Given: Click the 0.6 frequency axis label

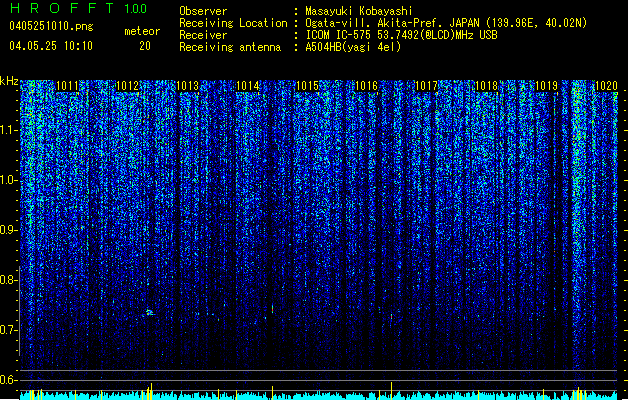Looking at the screenshot, I should point(9,380).
